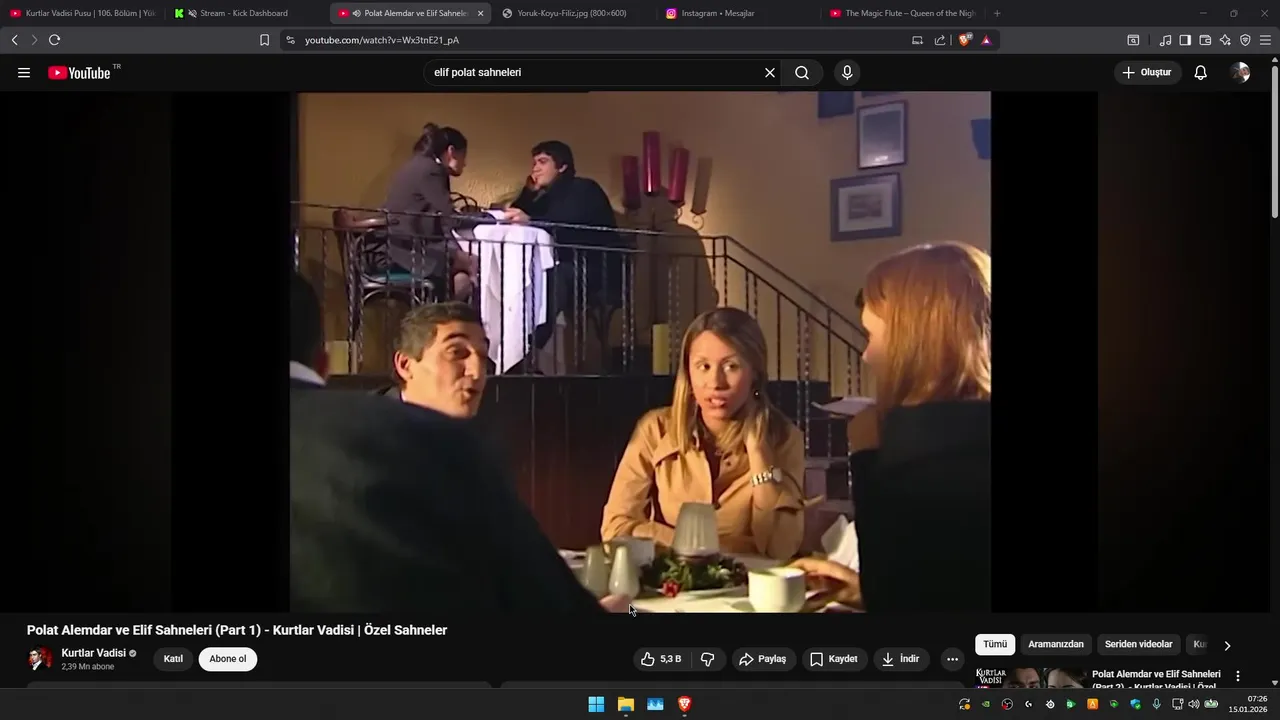The width and height of the screenshot is (1280, 720).
Task: Switch to The Magic Flute tab
Action: [902, 13]
